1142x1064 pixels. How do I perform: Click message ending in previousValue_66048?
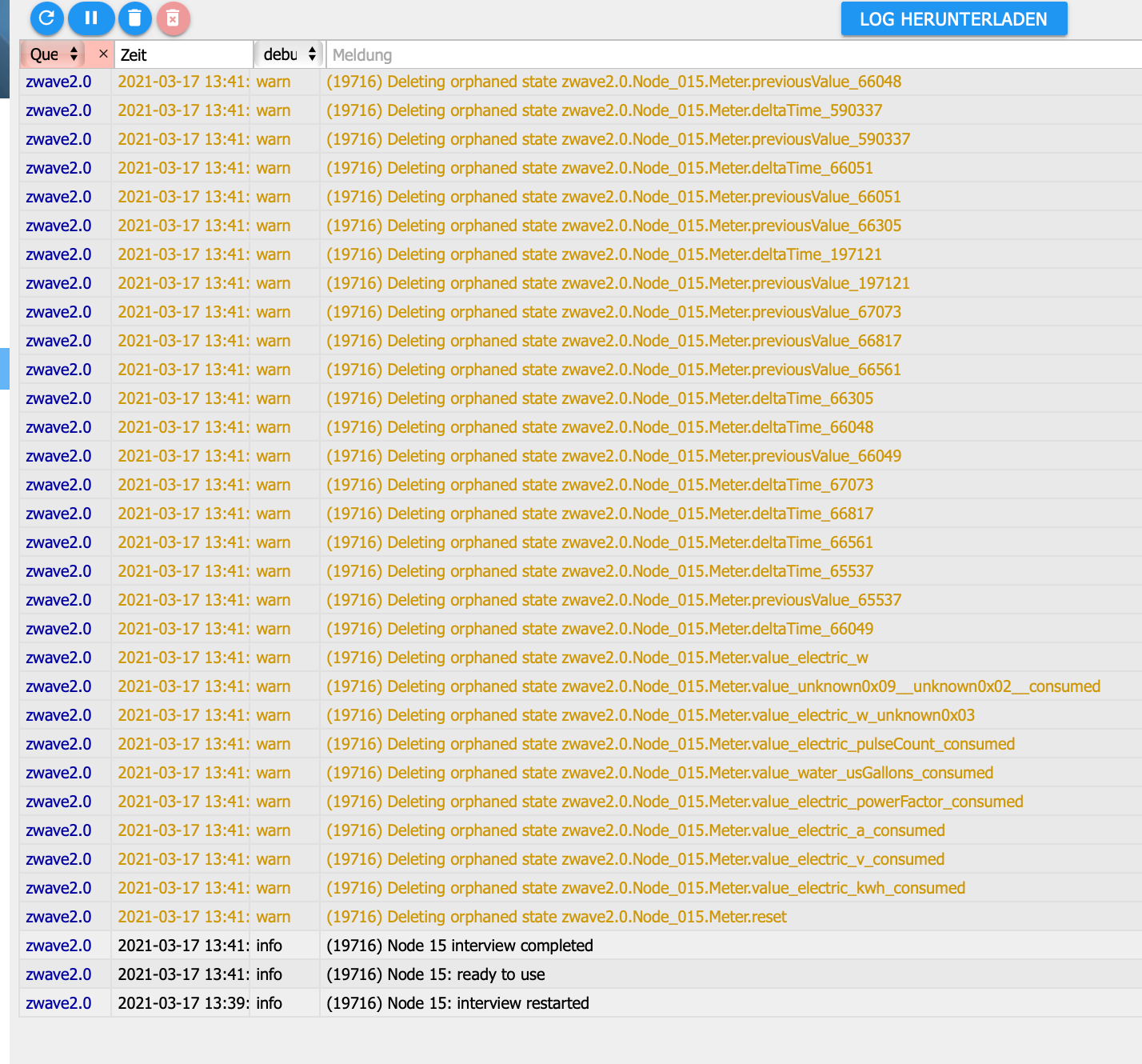tap(613, 82)
